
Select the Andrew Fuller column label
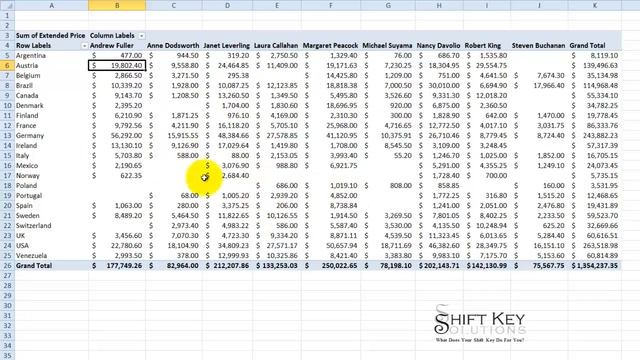tap(117, 46)
